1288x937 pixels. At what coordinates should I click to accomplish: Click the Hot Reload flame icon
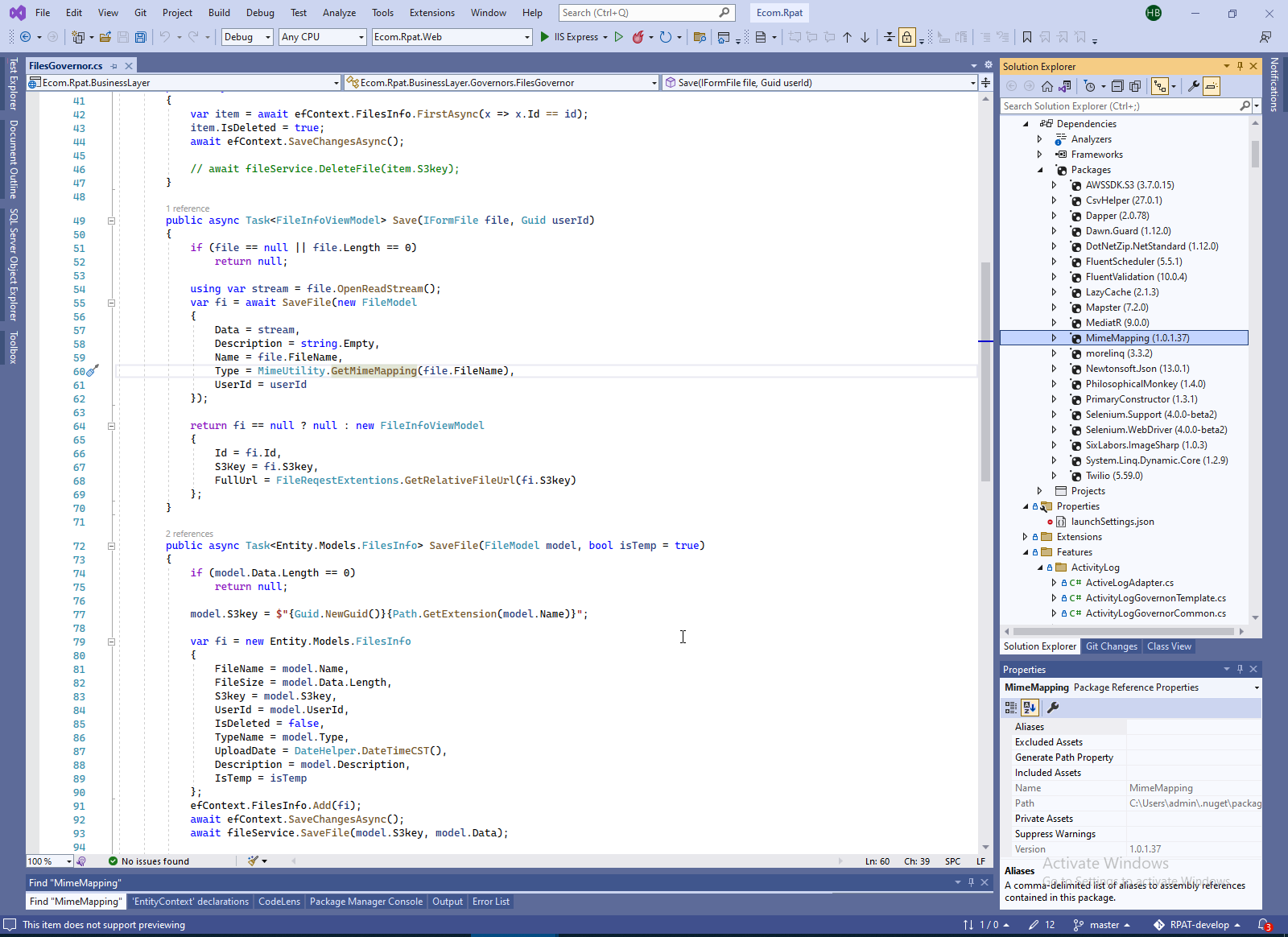tap(638, 37)
